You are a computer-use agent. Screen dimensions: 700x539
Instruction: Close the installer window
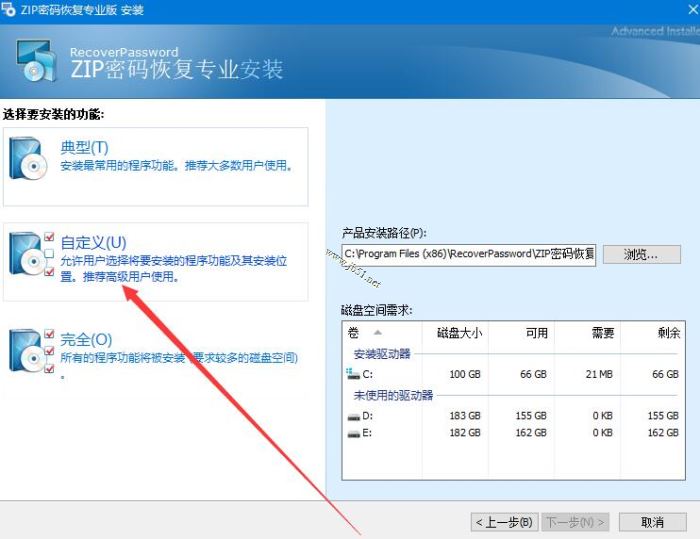[693, 9]
